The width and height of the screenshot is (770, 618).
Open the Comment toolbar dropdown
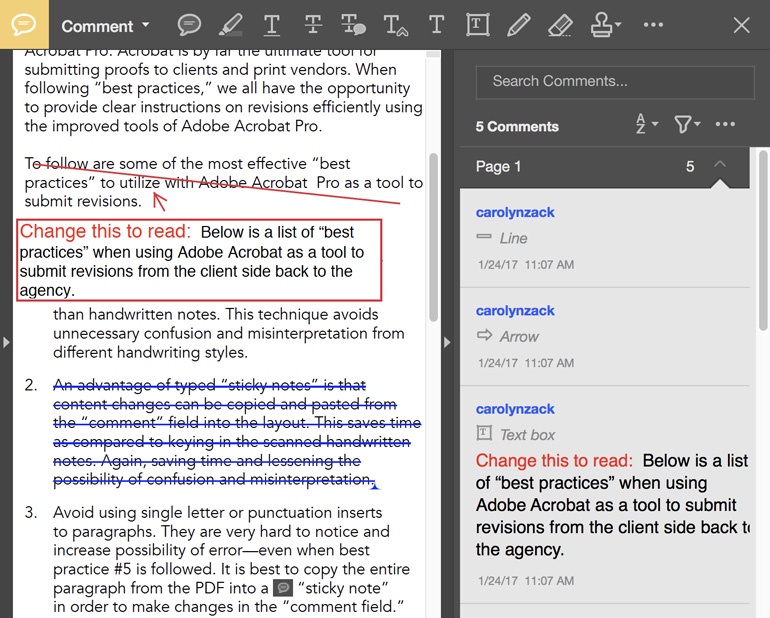point(105,26)
